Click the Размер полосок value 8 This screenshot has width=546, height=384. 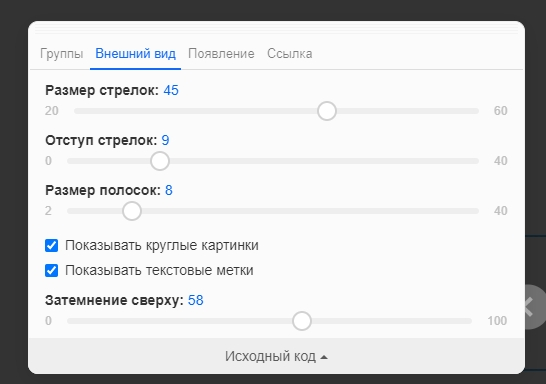tap(169, 190)
